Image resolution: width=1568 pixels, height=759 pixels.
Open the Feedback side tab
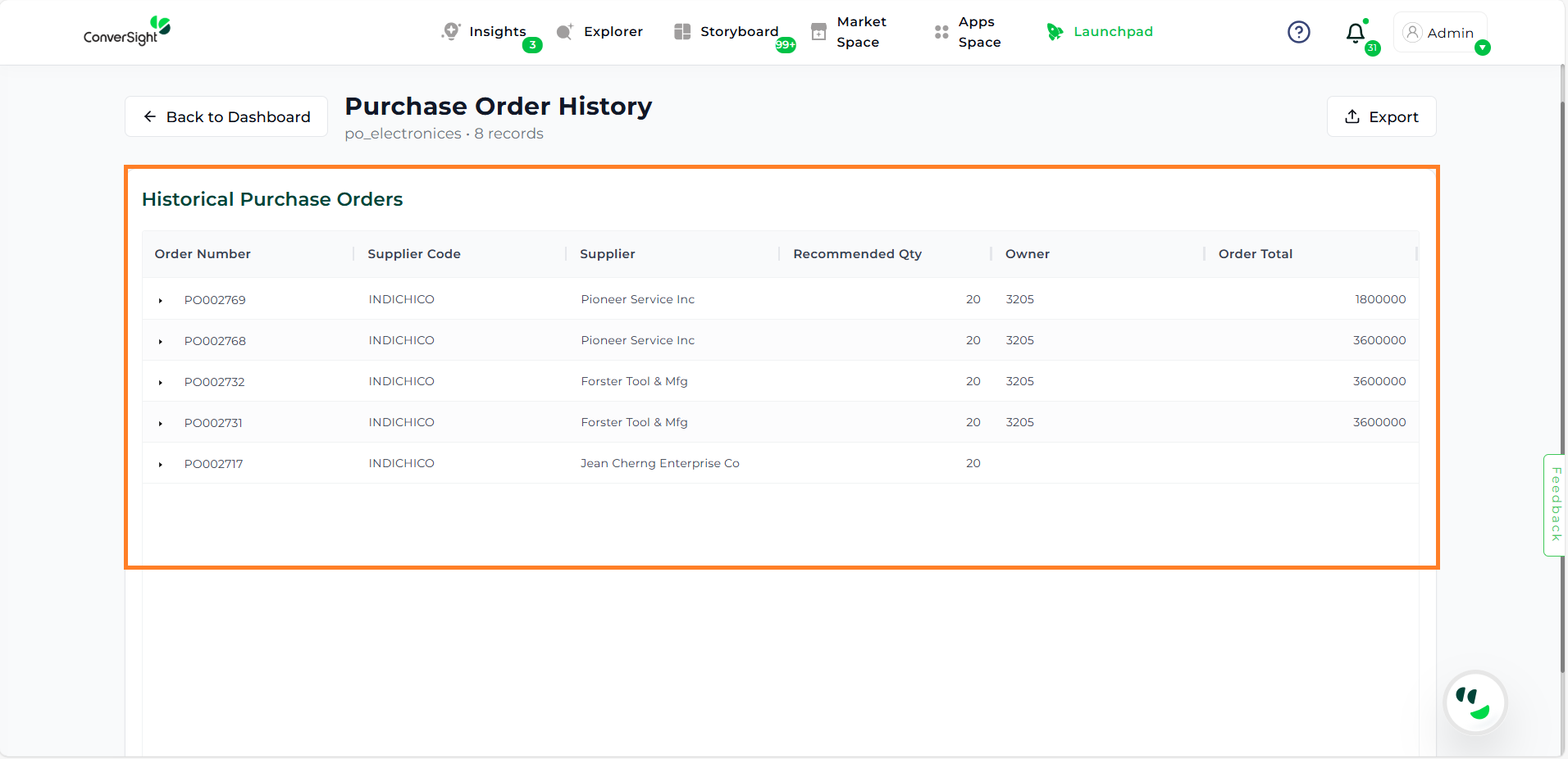point(1555,505)
